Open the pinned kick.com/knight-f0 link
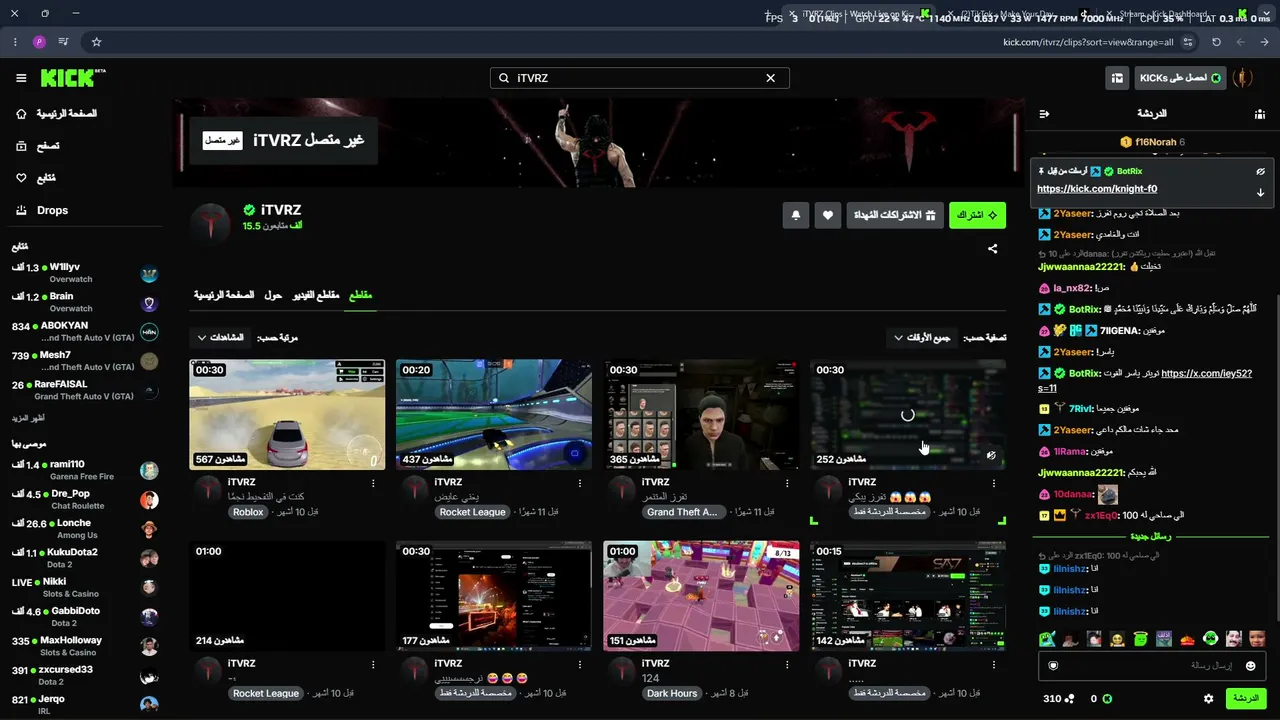Viewport: 1280px width, 720px height. [x=1097, y=189]
